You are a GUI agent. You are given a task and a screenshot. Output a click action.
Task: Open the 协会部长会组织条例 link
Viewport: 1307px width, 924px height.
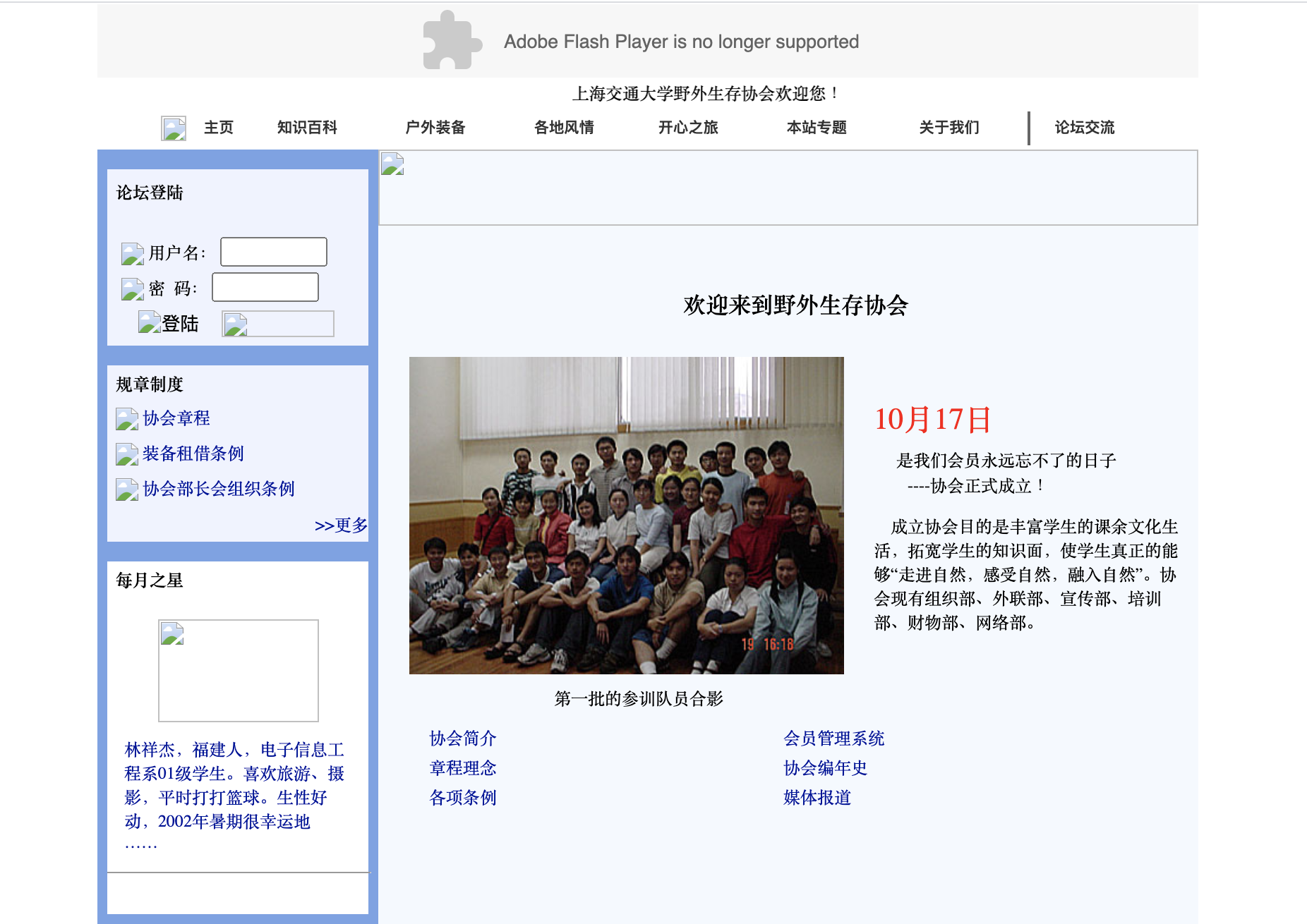[219, 489]
